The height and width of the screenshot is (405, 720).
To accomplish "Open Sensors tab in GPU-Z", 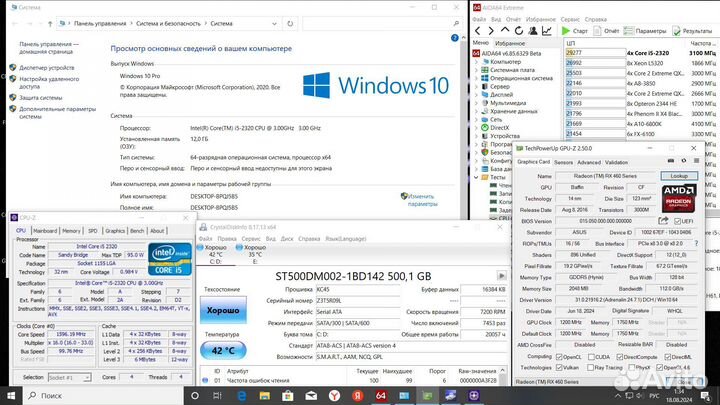I will click(x=563, y=162).
